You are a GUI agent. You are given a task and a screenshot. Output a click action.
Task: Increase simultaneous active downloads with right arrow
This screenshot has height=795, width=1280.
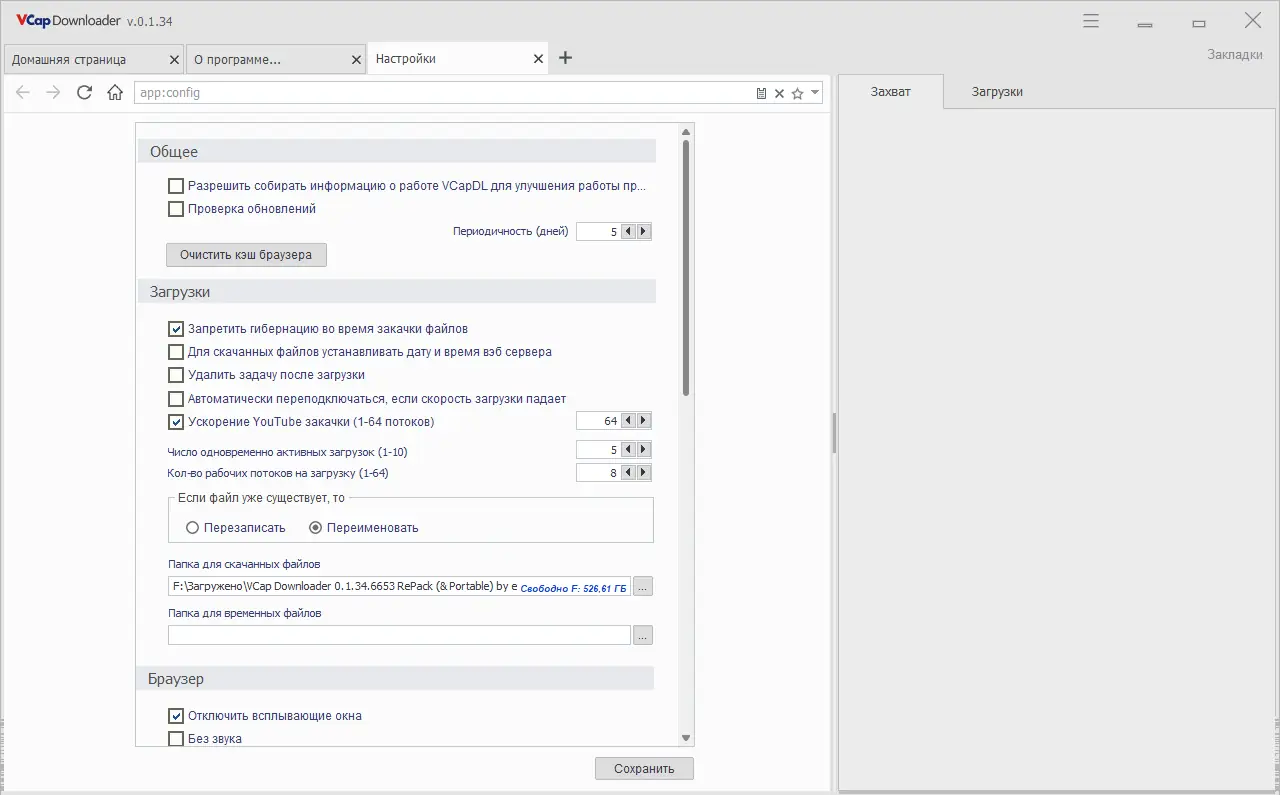pos(643,451)
